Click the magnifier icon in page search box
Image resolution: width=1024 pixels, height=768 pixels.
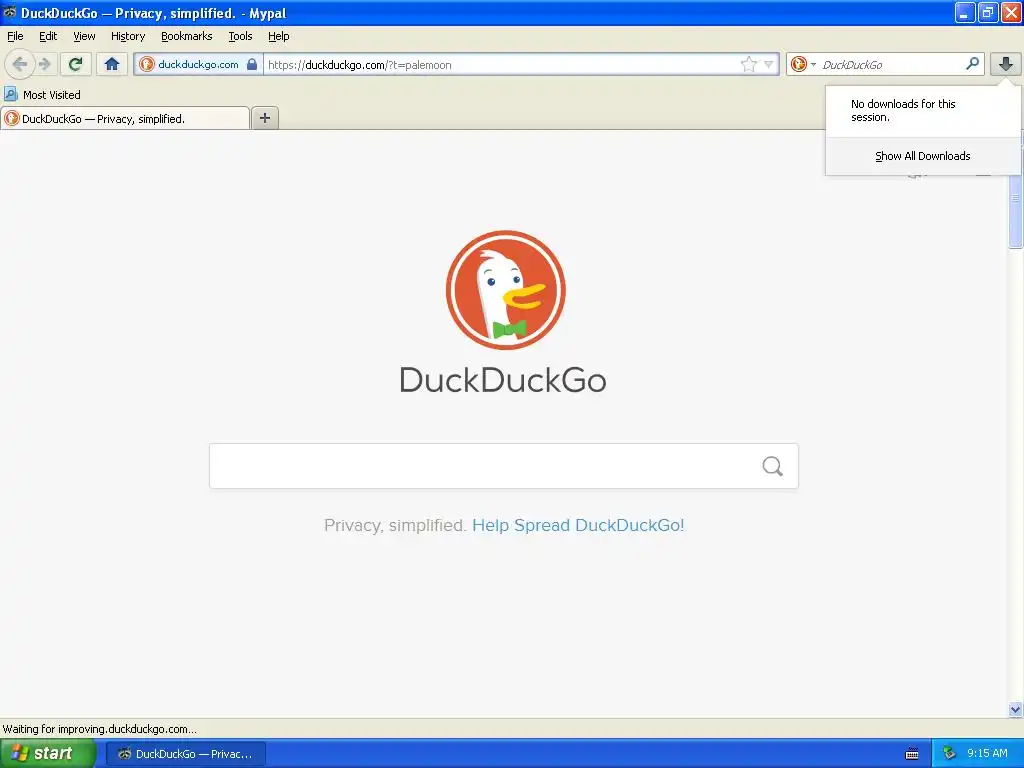coord(773,466)
